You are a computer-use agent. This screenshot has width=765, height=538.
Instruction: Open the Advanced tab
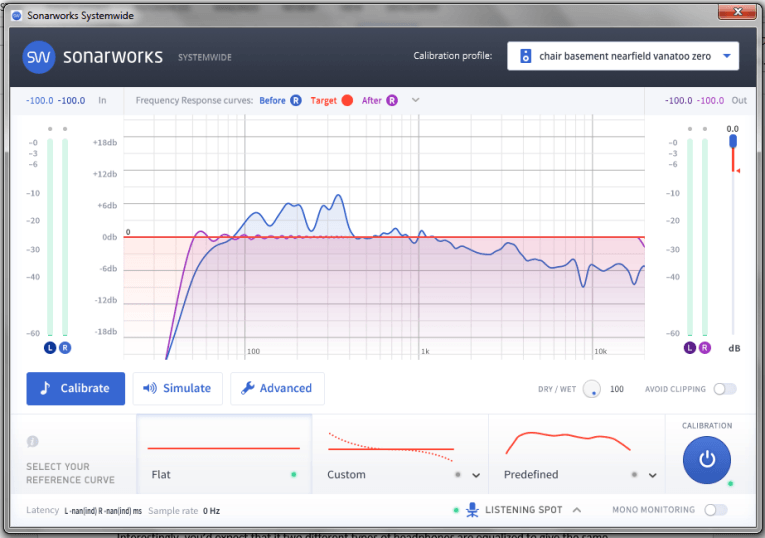pyautogui.click(x=277, y=388)
